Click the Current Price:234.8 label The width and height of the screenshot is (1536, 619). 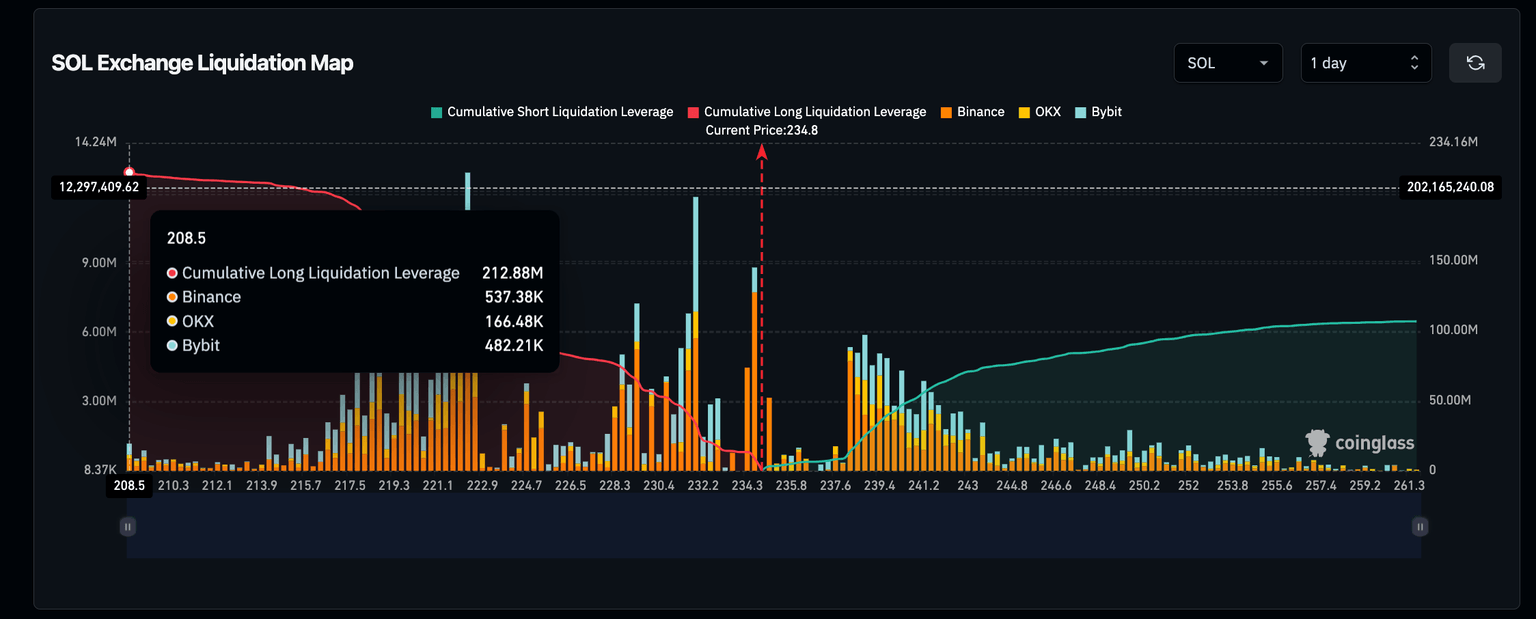click(x=761, y=130)
